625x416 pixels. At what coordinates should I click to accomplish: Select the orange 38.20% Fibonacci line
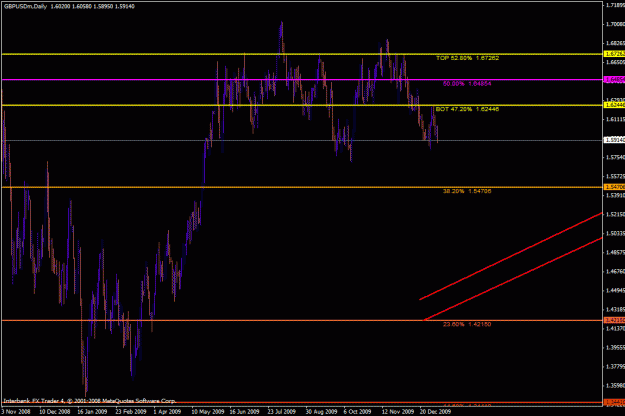pyautogui.click(x=301, y=187)
